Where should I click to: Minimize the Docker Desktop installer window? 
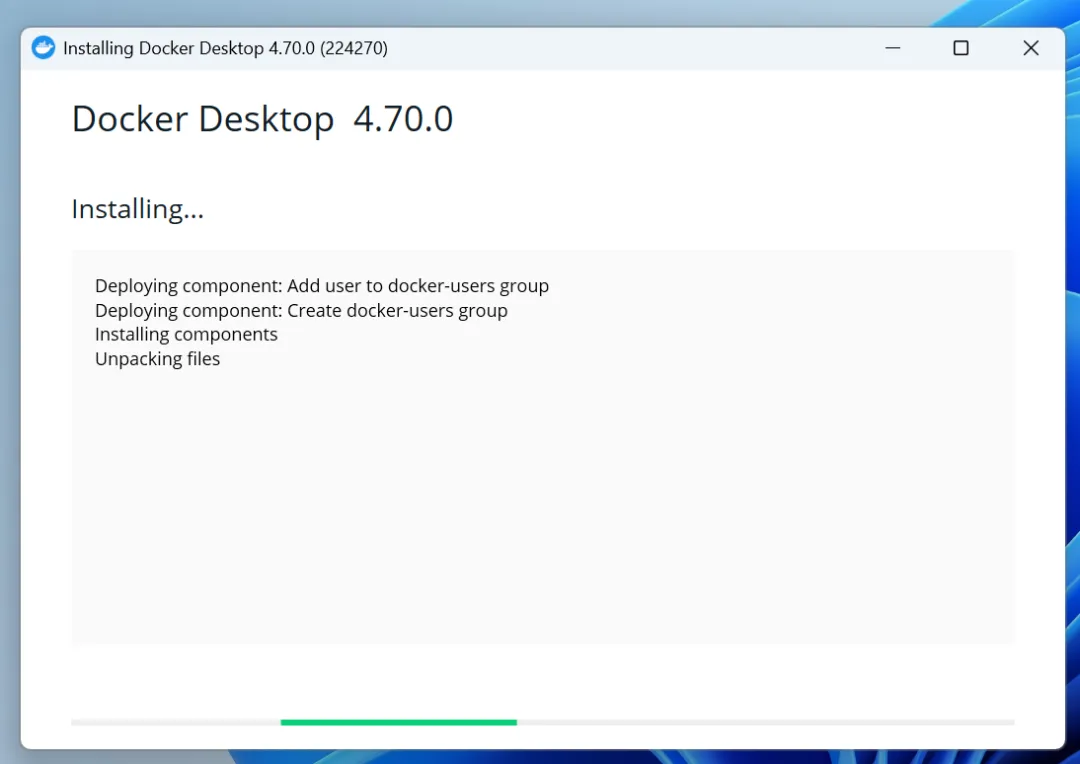tap(893, 48)
